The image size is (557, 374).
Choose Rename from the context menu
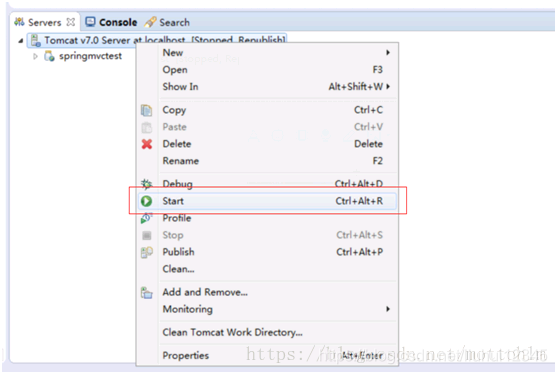pyautogui.click(x=267, y=161)
